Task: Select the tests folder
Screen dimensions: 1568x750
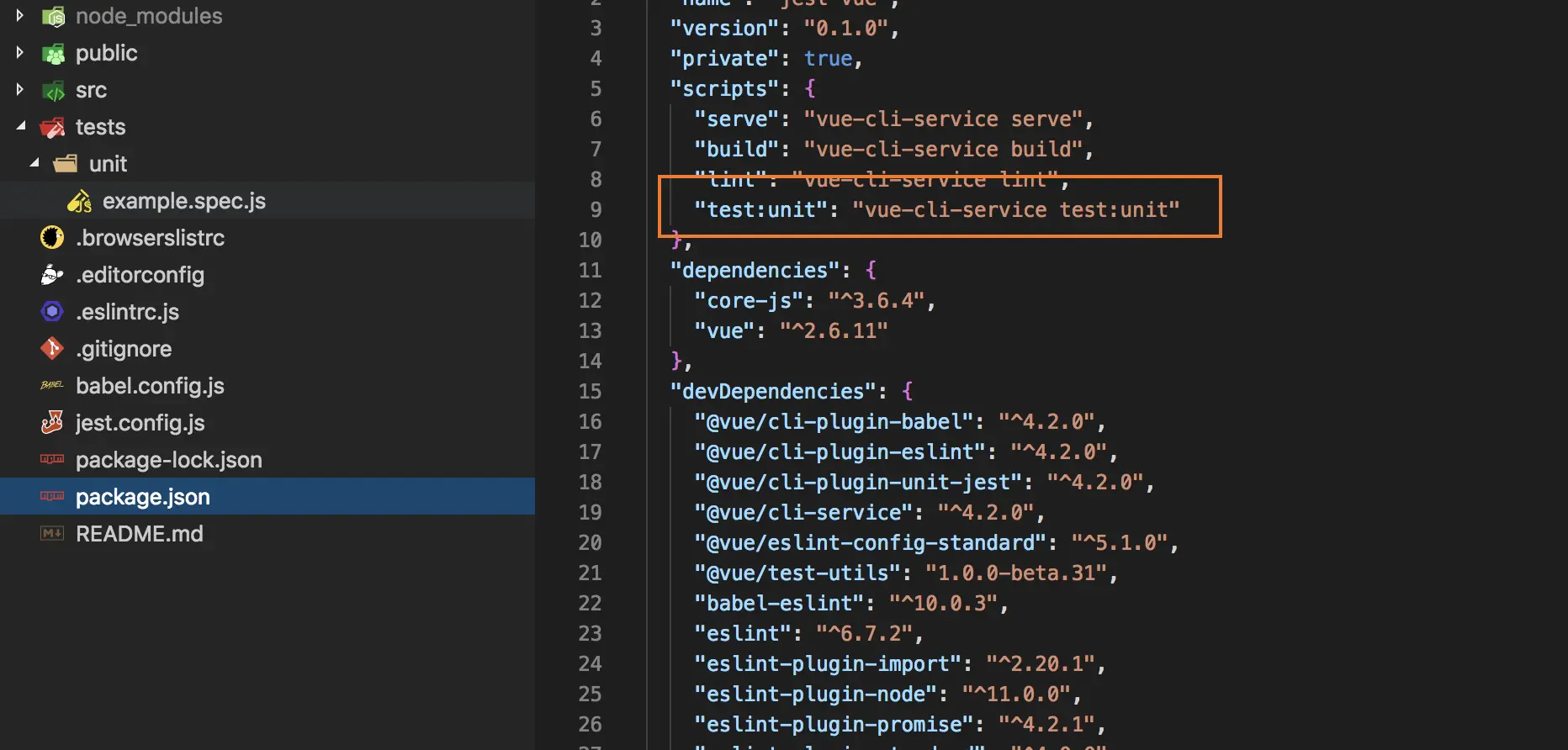Action: point(100,127)
